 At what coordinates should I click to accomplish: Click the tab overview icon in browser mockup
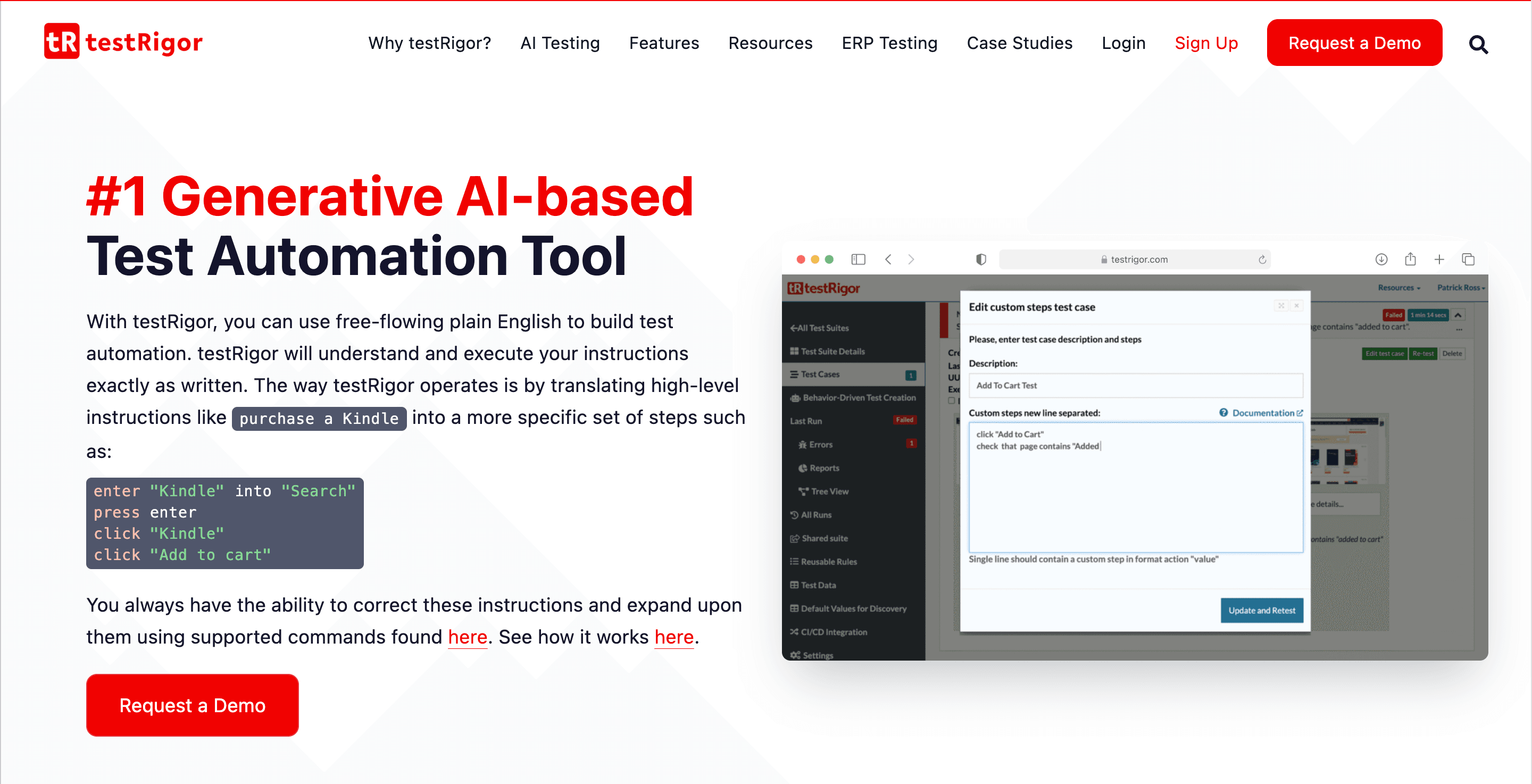coord(1468,260)
